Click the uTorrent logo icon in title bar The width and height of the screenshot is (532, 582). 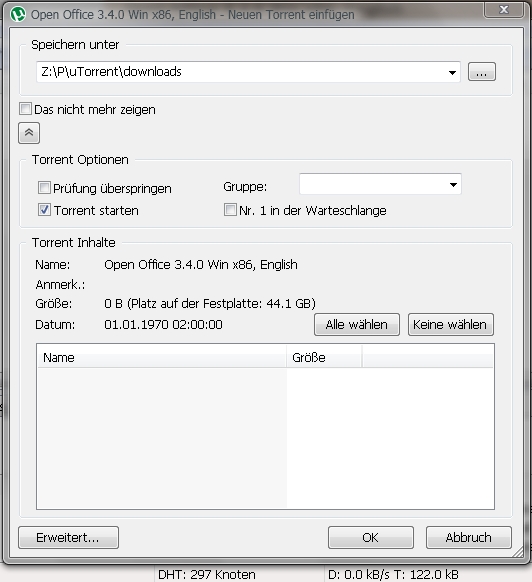[x=17, y=14]
